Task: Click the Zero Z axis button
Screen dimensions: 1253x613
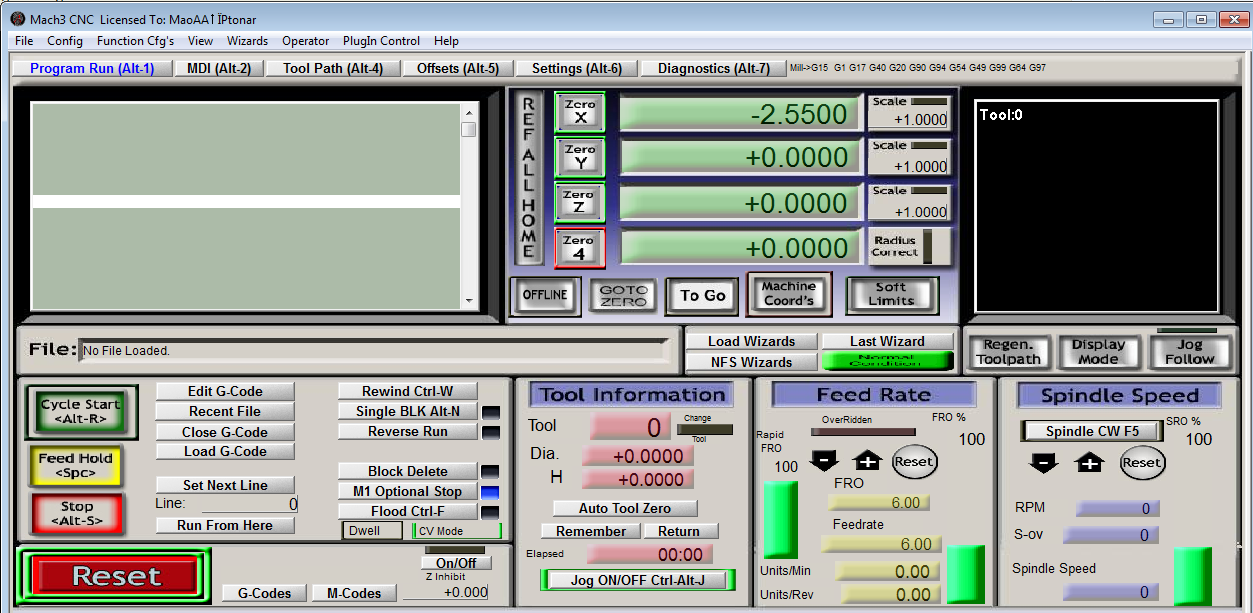Action: click(580, 202)
